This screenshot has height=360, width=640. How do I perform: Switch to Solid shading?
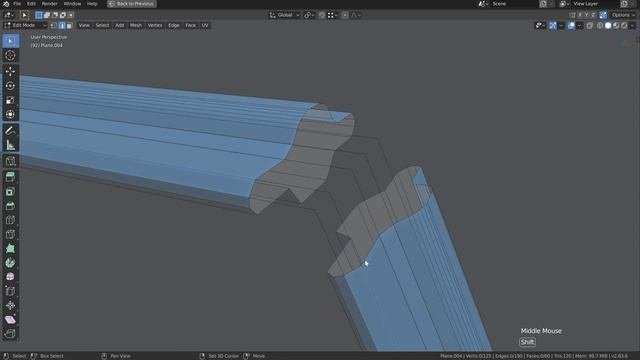point(608,25)
